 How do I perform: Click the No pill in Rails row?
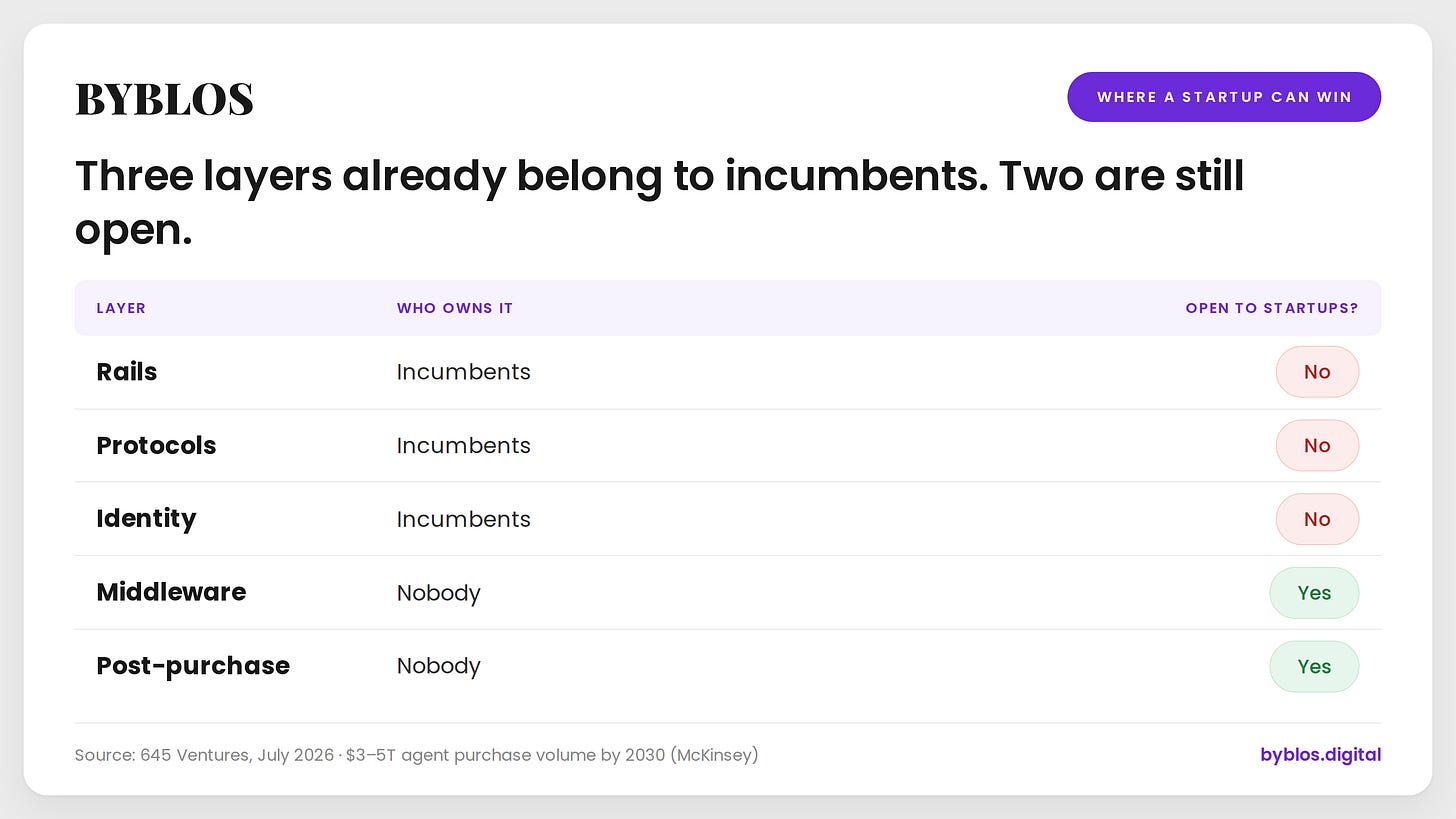pyautogui.click(x=1317, y=372)
